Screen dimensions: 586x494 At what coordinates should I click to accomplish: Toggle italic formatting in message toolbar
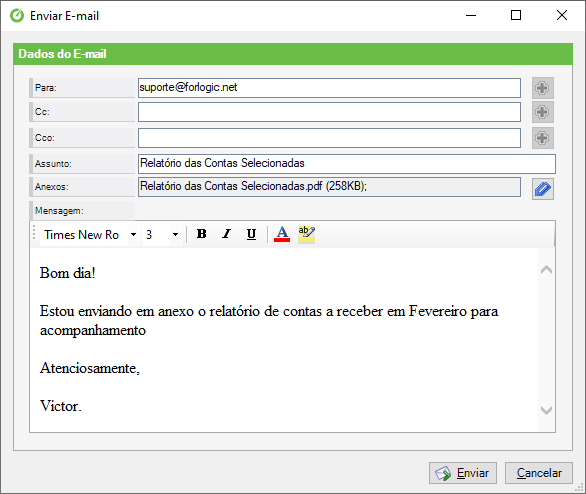[226, 234]
